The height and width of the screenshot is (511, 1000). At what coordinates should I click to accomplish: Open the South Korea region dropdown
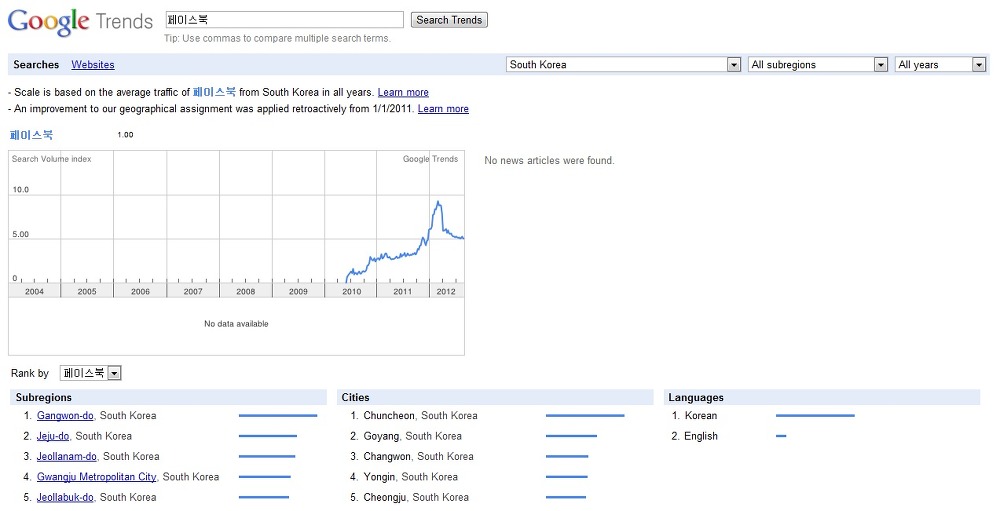[624, 64]
